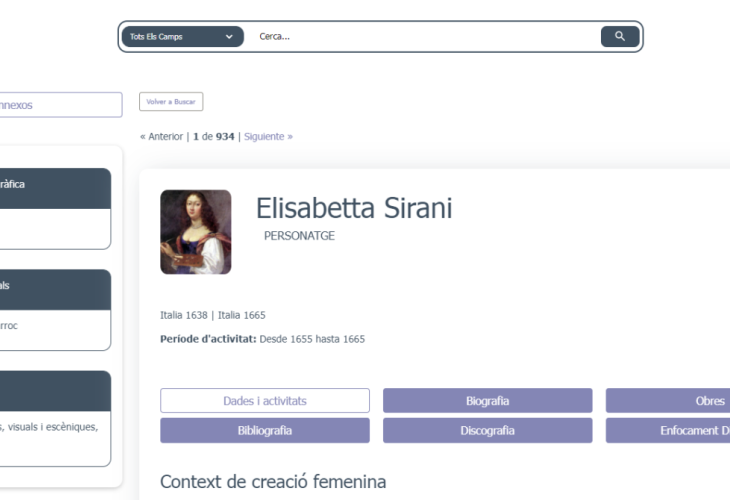Expand the sidebar panel header ending in 'als'
The image size is (730, 500).
[53, 289]
